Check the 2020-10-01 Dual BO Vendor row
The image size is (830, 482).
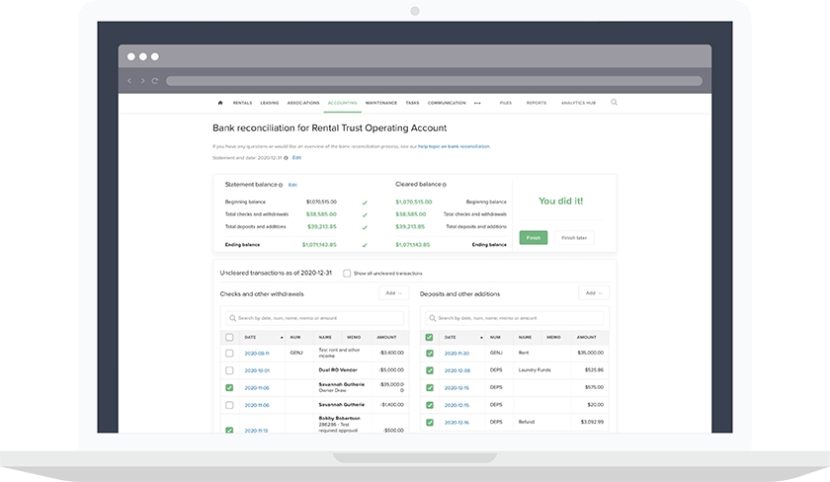[x=229, y=370]
